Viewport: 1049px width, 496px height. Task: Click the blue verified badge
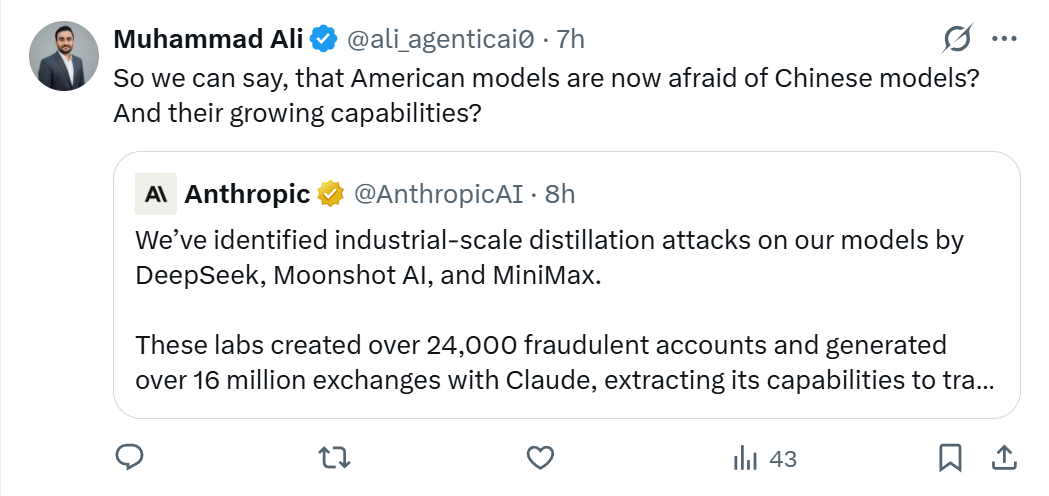point(322,40)
